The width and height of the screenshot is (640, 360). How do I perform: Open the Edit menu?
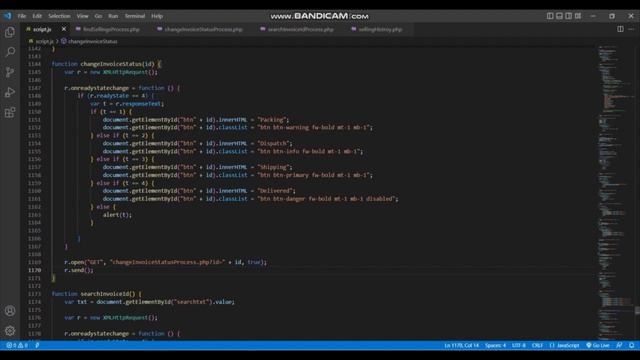[37, 16]
